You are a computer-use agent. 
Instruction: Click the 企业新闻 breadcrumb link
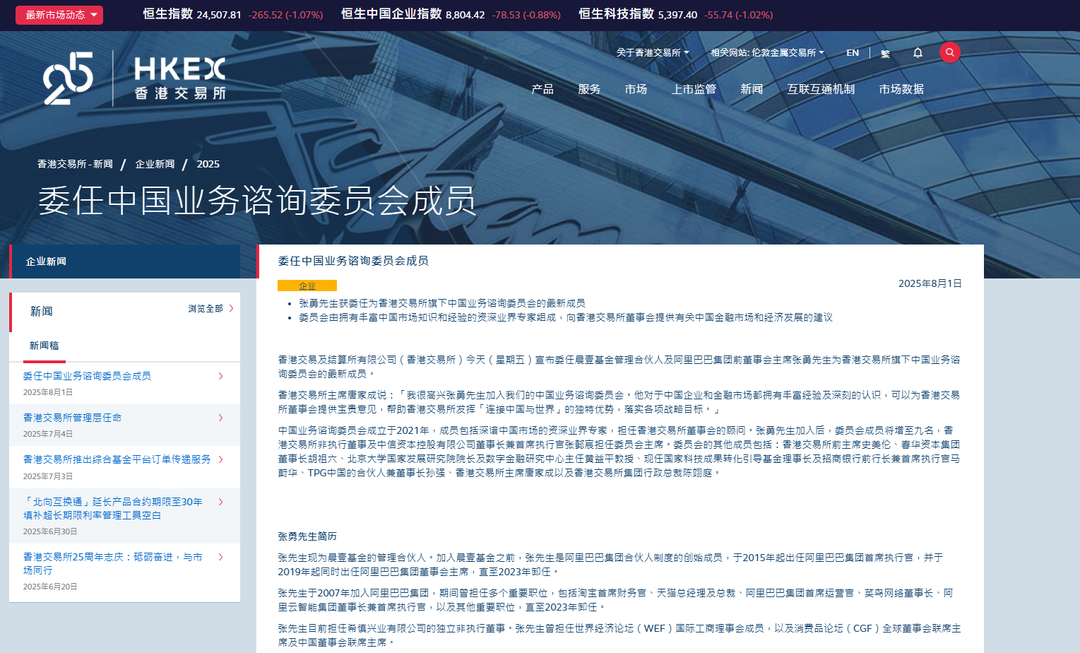click(x=155, y=164)
